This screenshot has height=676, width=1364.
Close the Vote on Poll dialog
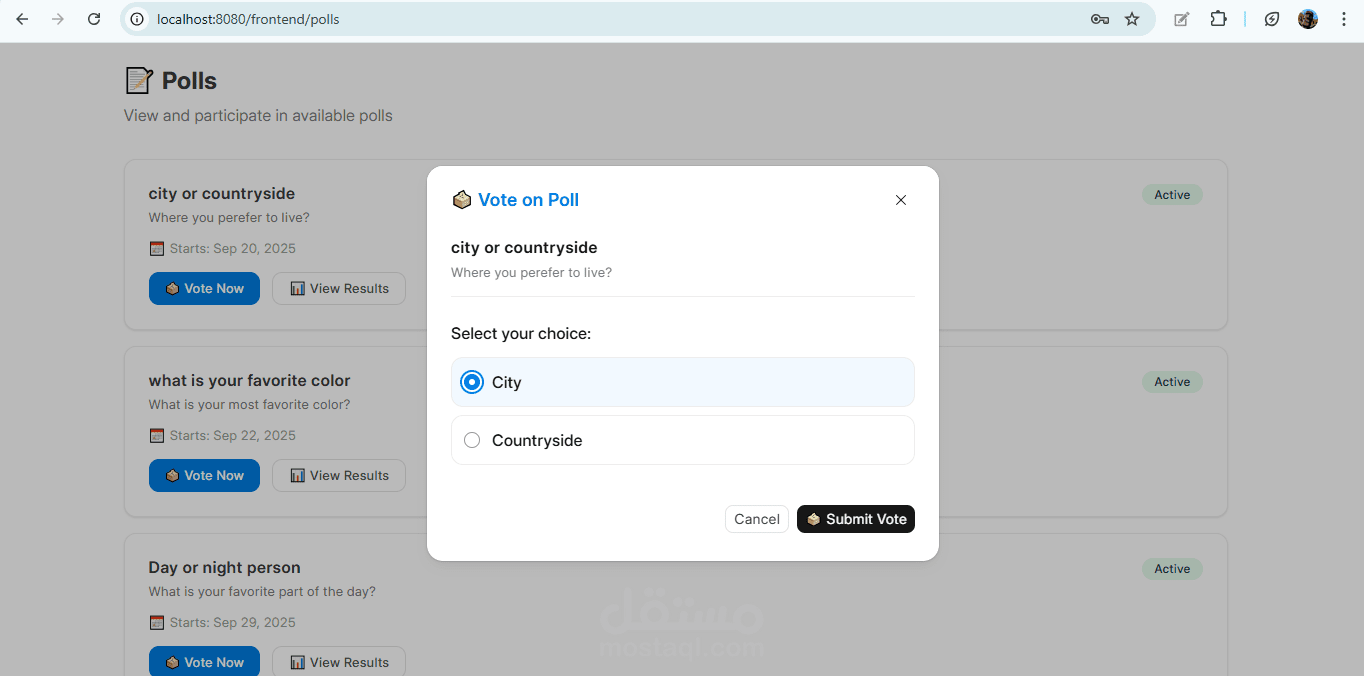coord(900,200)
